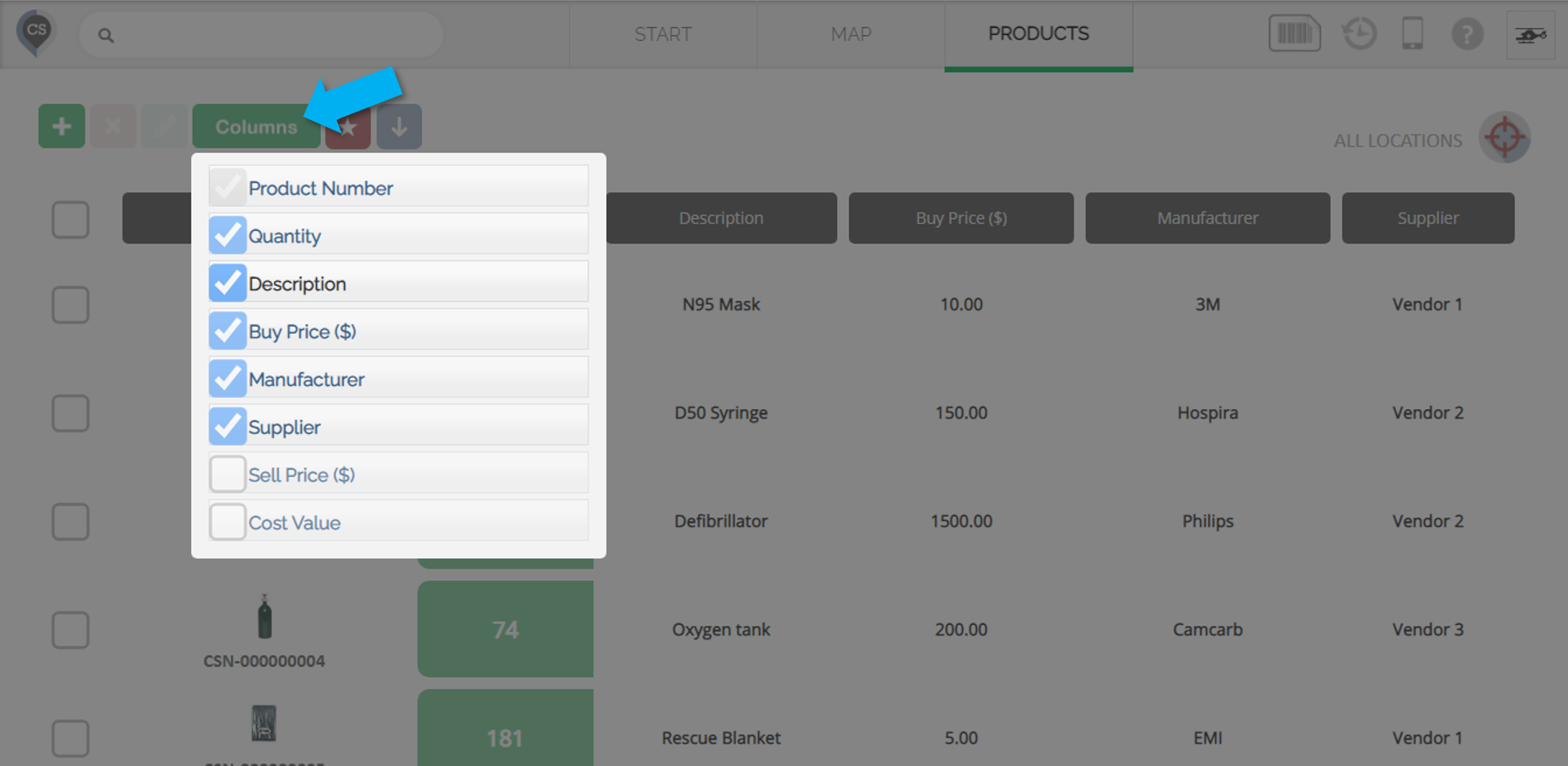Sort by the Manufacturer column header
This screenshot has width=1568, height=766.
(1207, 217)
